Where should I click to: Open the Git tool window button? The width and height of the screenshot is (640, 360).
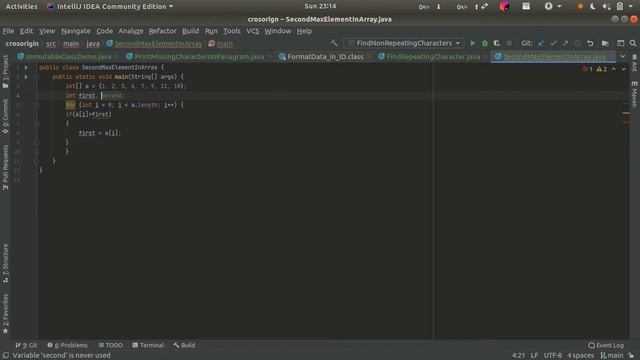pyautogui.click(x=26, y=345)
